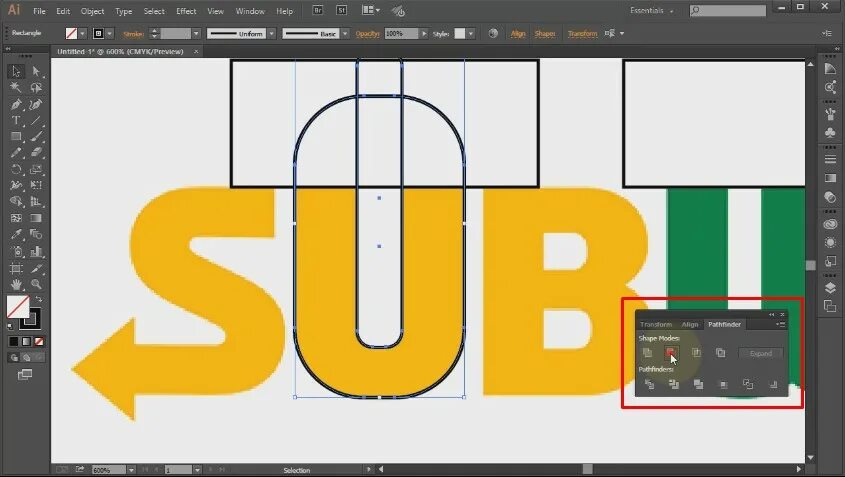Switch to Align panel tab
This screenshot has width=845, height=477.
690,324
